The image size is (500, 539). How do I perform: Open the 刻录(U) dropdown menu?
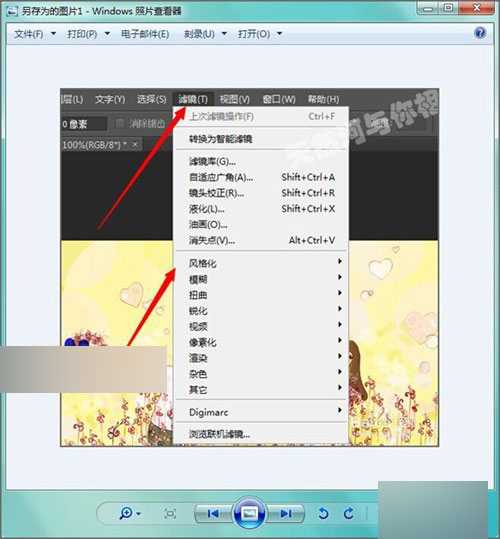205,34
